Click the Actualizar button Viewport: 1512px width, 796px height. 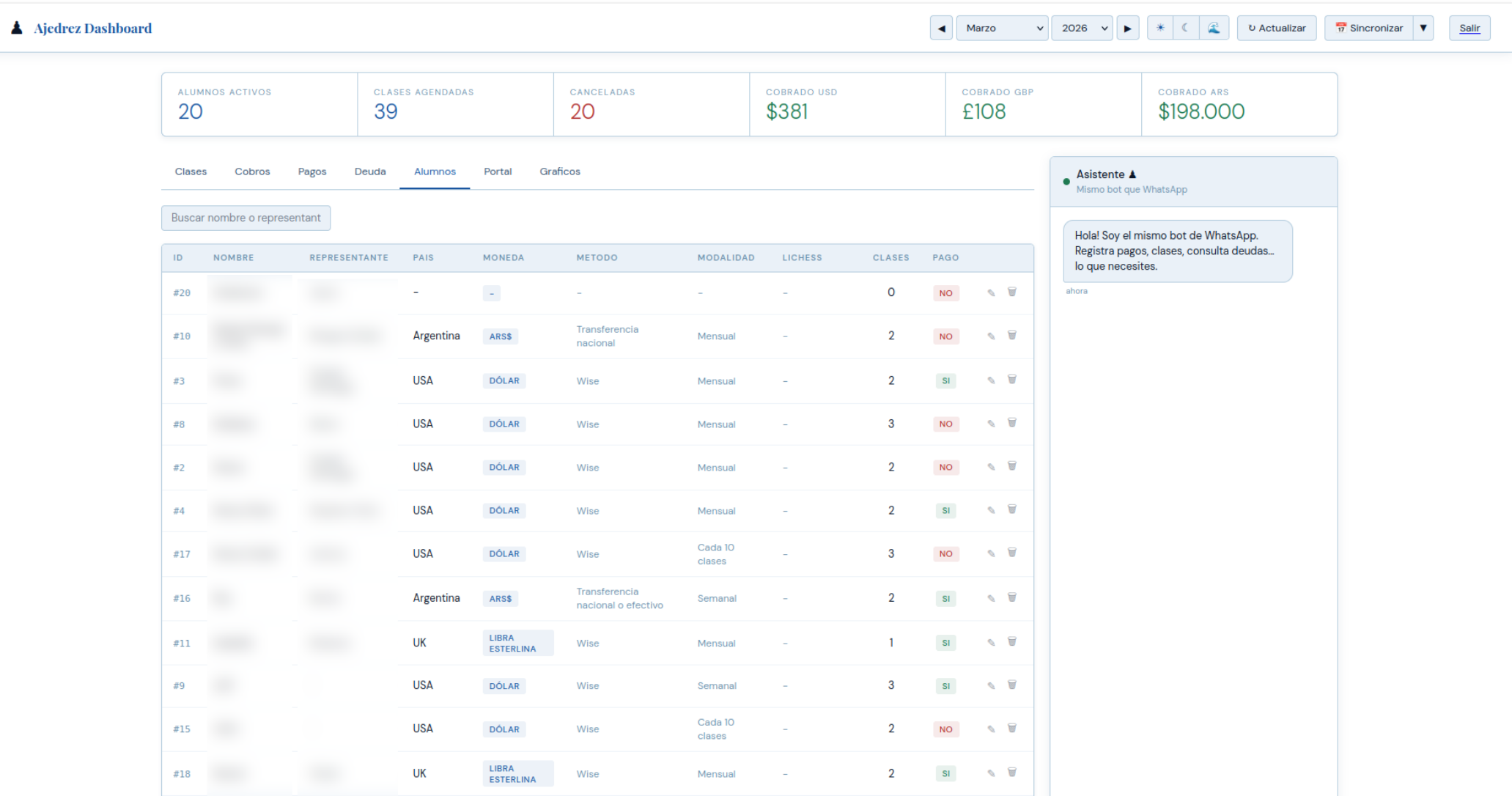tap(1276, 28)
